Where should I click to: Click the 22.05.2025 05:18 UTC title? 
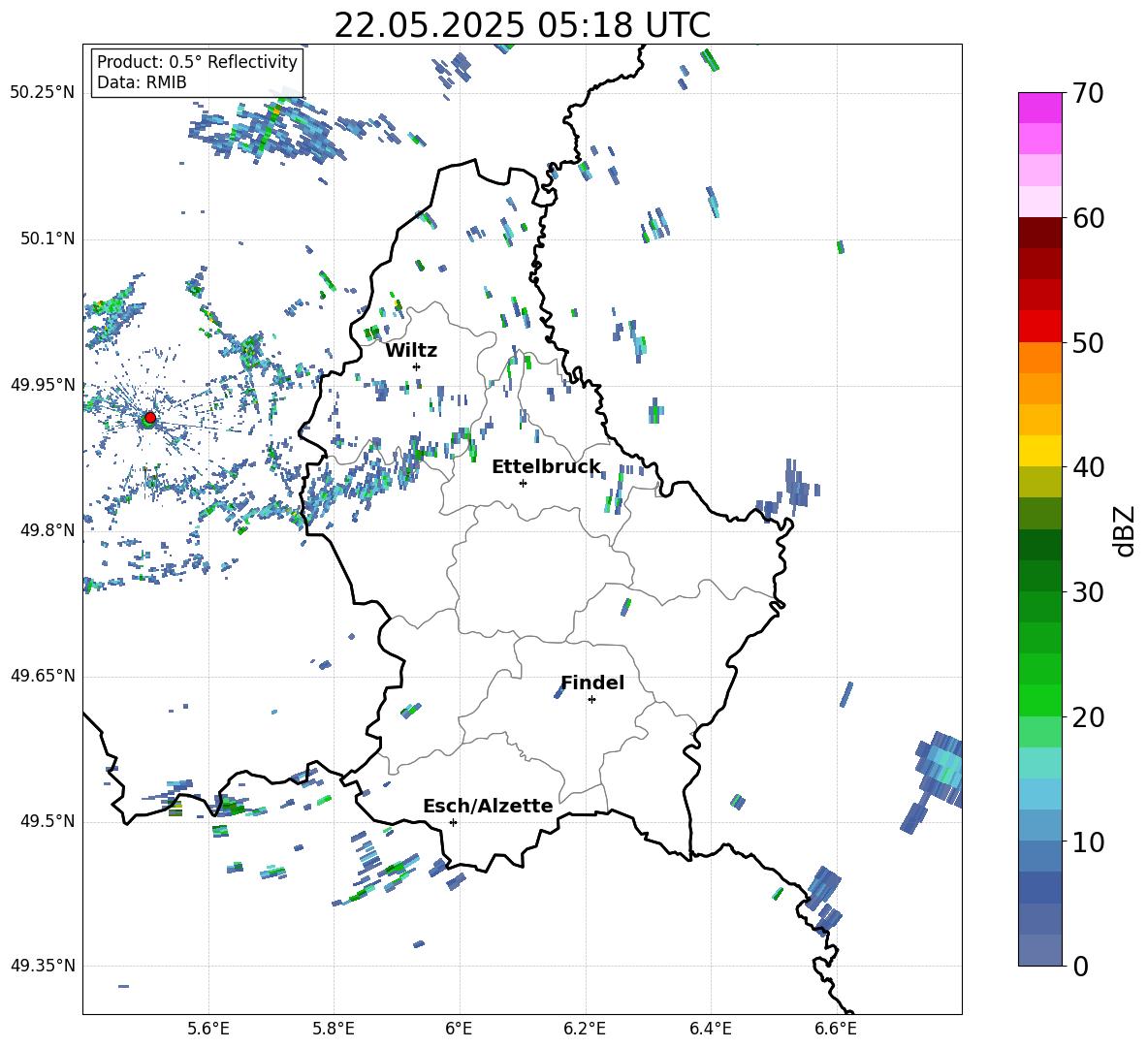coord(522,25)
